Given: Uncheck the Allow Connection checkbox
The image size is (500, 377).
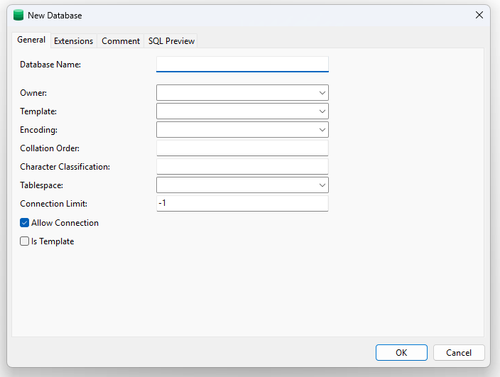Looking at the screenshot, I should click(x=24, y=223).
